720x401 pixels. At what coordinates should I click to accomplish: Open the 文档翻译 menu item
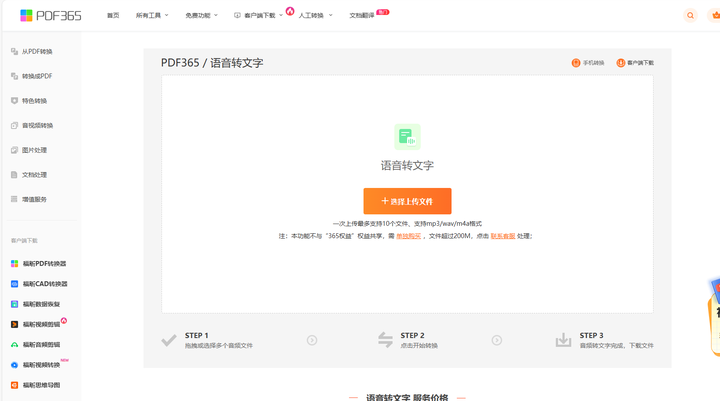tap(362, 16)
